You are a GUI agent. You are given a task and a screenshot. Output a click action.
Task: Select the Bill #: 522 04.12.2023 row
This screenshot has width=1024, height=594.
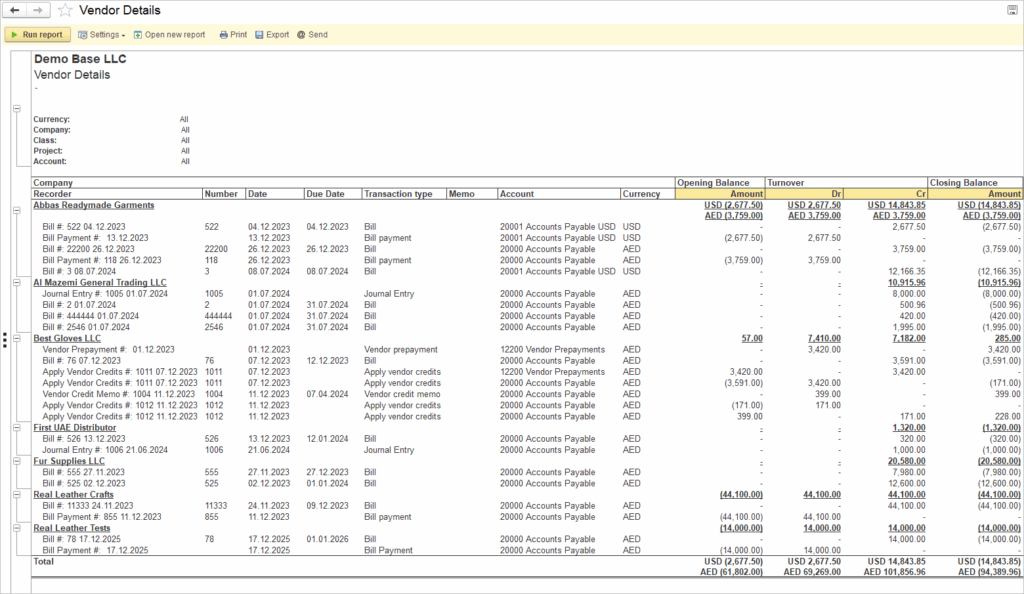coord(84,227)
